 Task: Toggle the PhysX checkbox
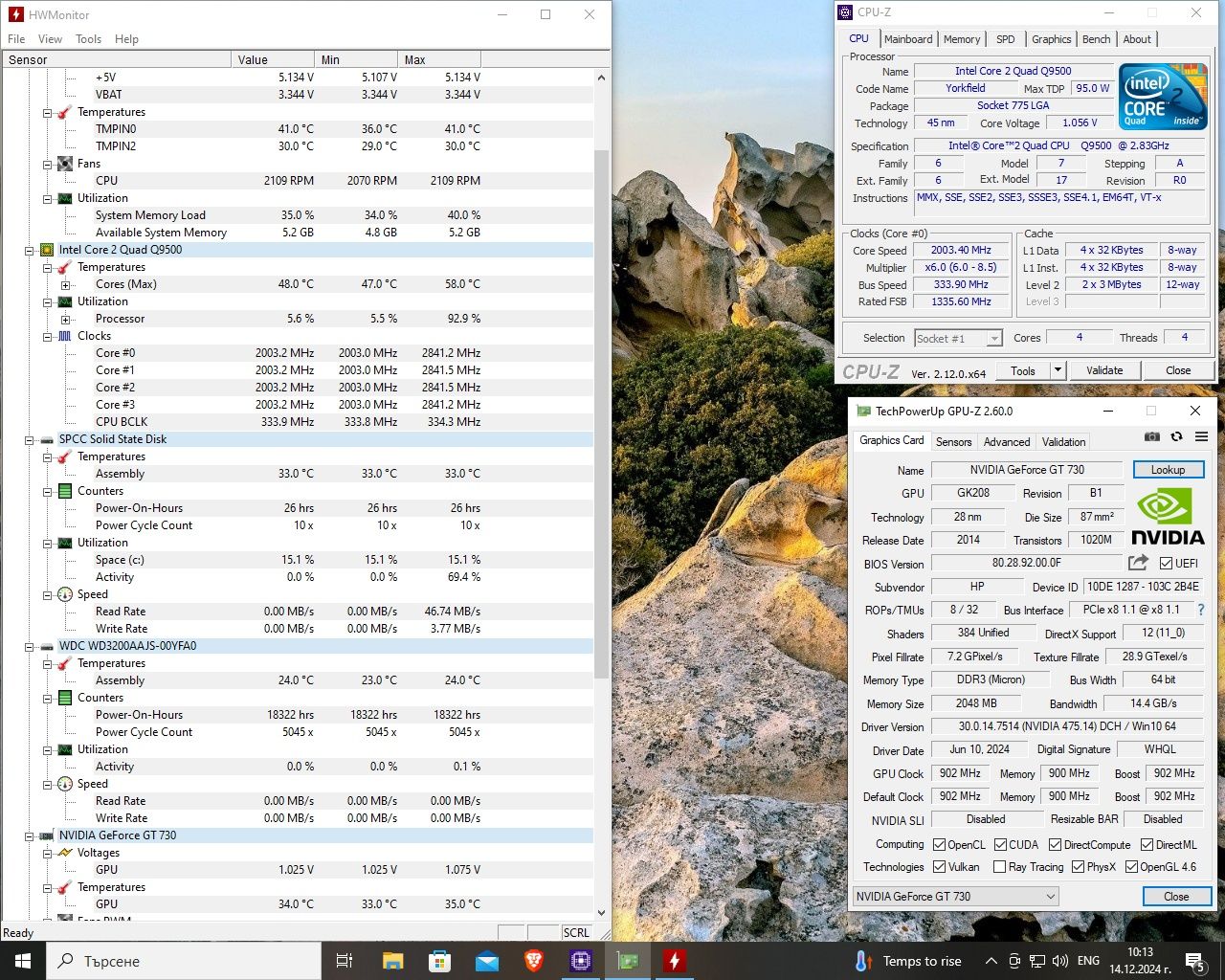click(1078, 866)
